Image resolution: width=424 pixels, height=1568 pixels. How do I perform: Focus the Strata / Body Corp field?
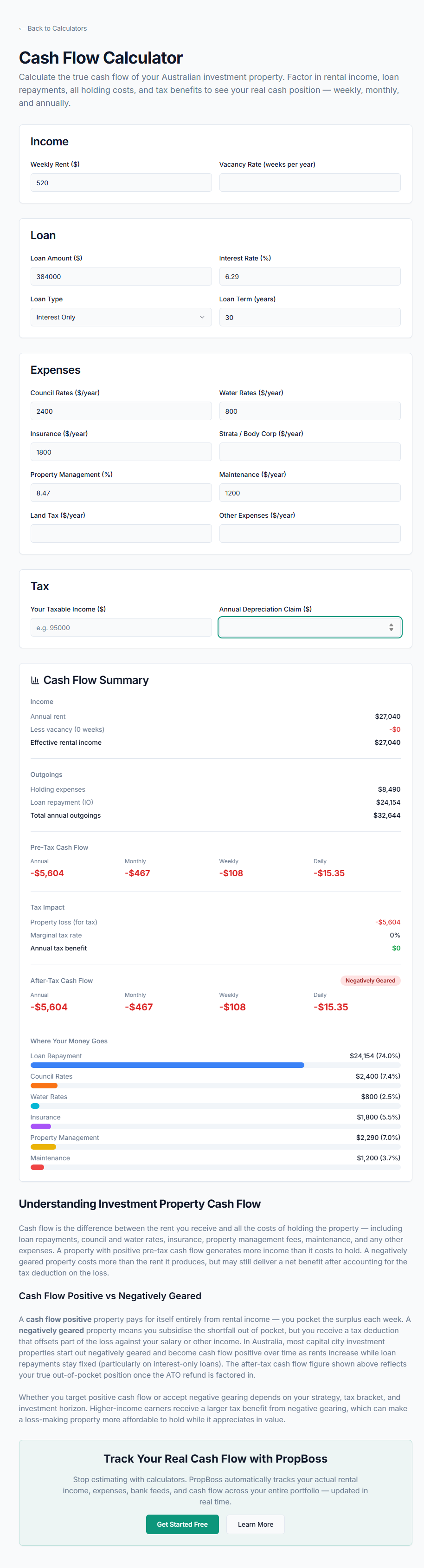click(x=309, y=452)
